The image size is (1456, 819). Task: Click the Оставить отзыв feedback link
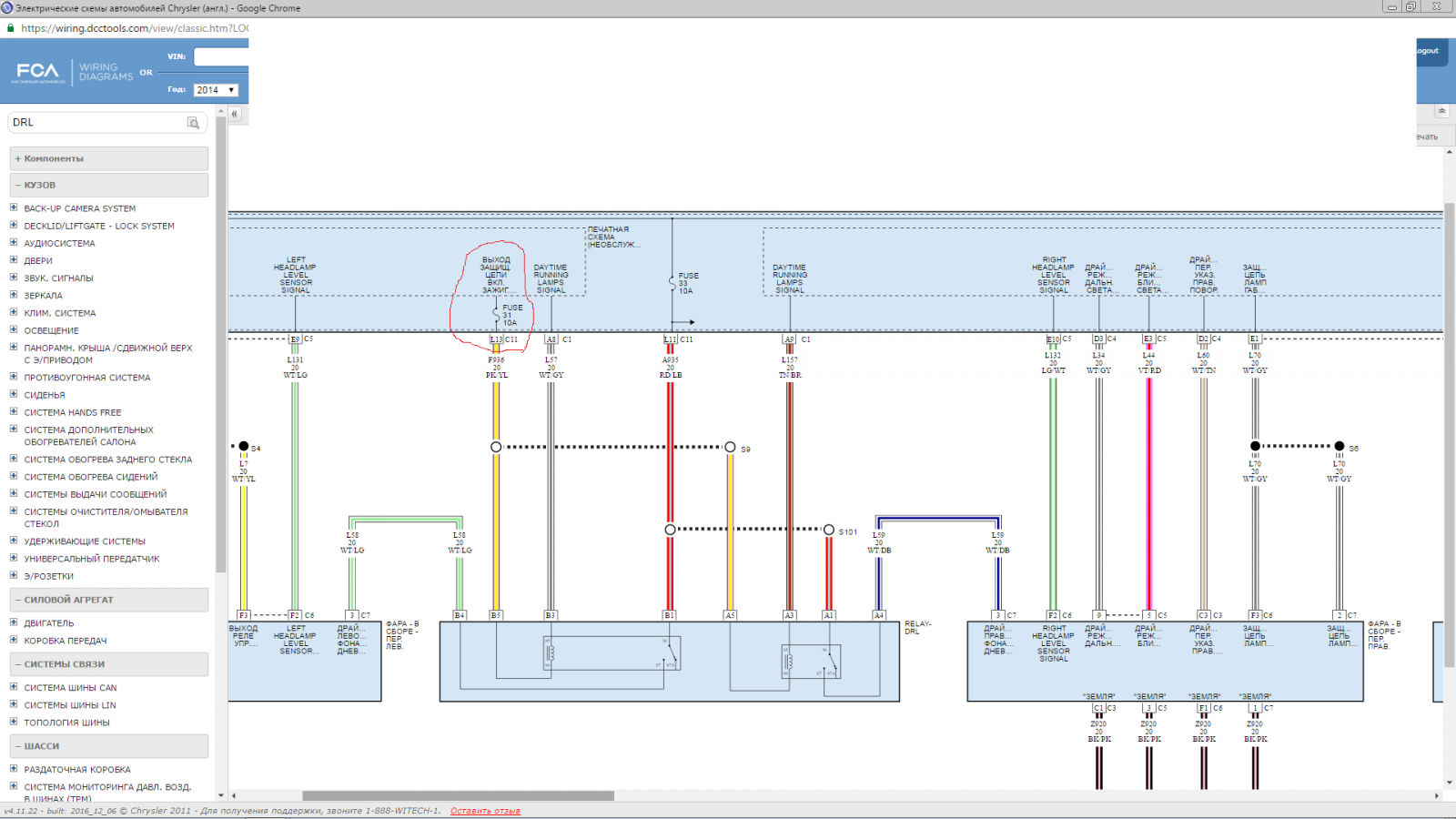(485, 811)
